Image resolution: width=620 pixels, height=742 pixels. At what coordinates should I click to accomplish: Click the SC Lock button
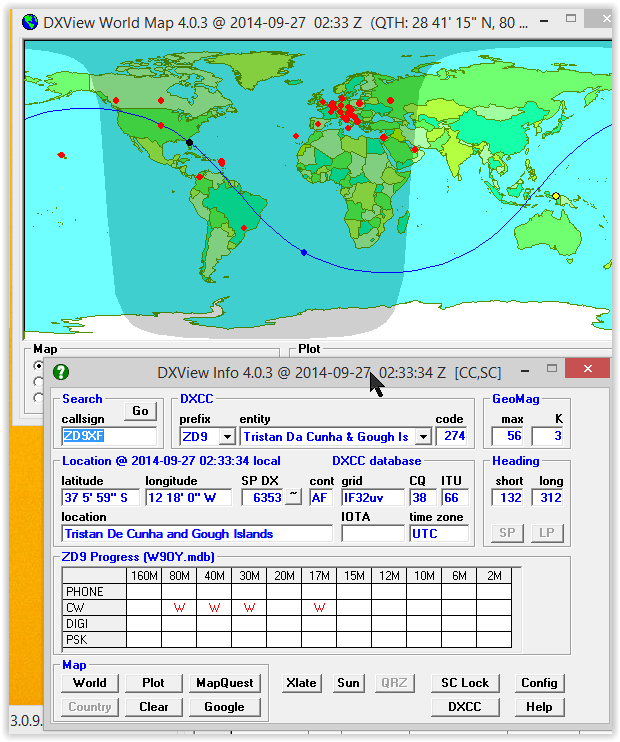(465, 683)
